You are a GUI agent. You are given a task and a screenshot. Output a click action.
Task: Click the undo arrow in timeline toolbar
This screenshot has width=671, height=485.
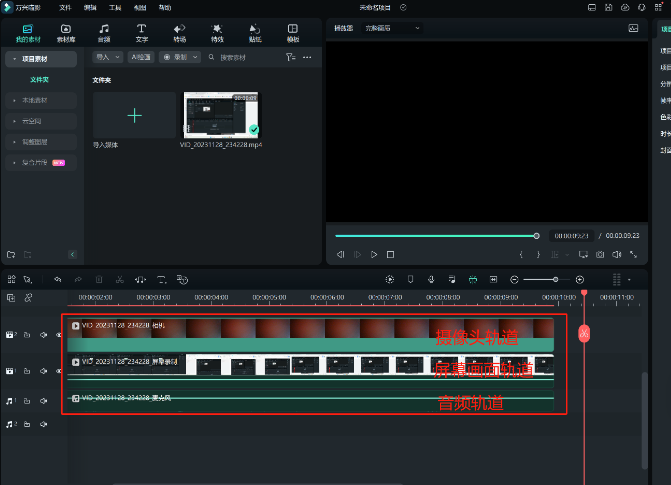58,279
